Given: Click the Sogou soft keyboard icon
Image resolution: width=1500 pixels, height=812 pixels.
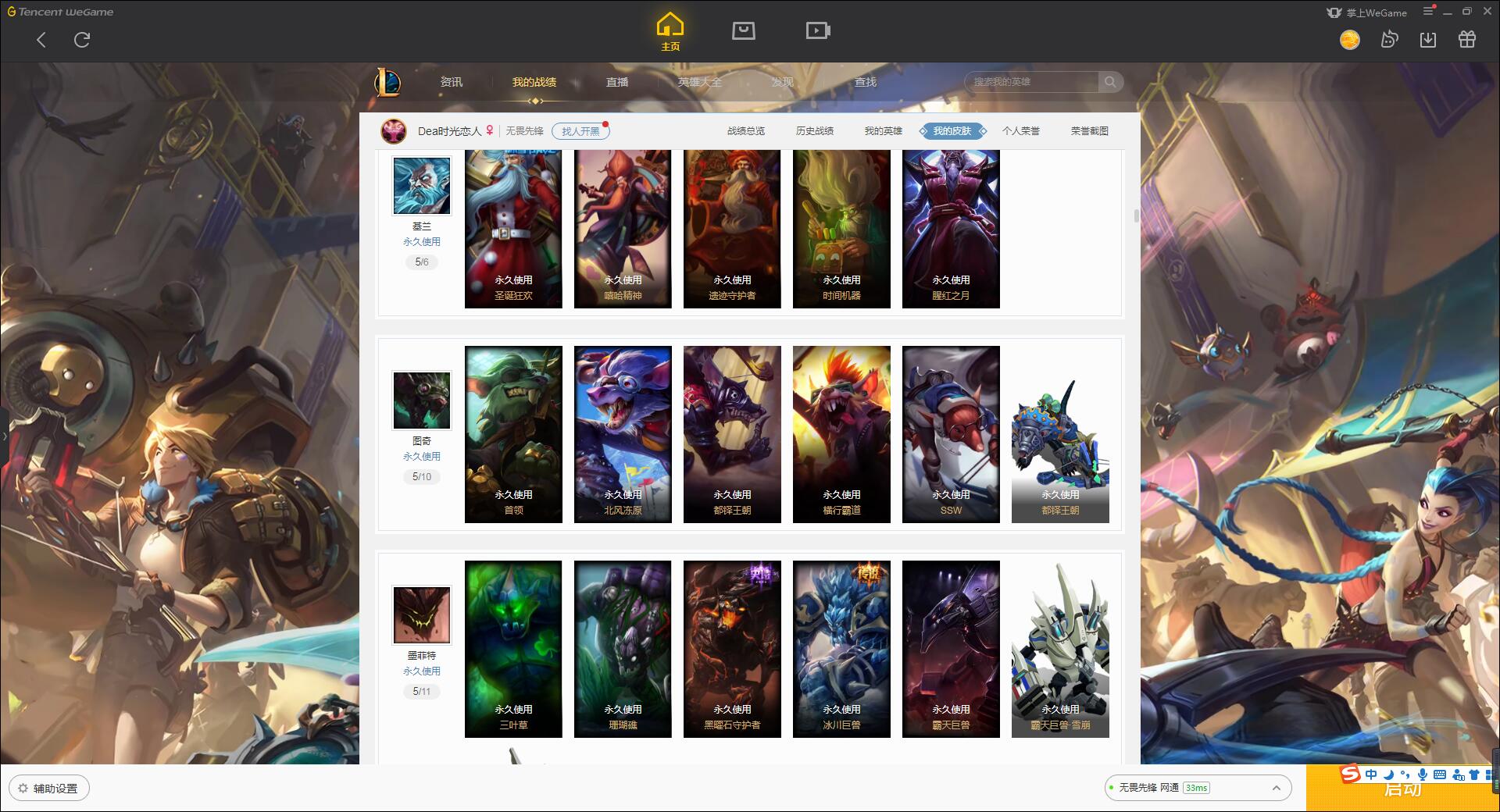Looking at the screenshot, I should pyautogui.click(x=1440, y=775).
